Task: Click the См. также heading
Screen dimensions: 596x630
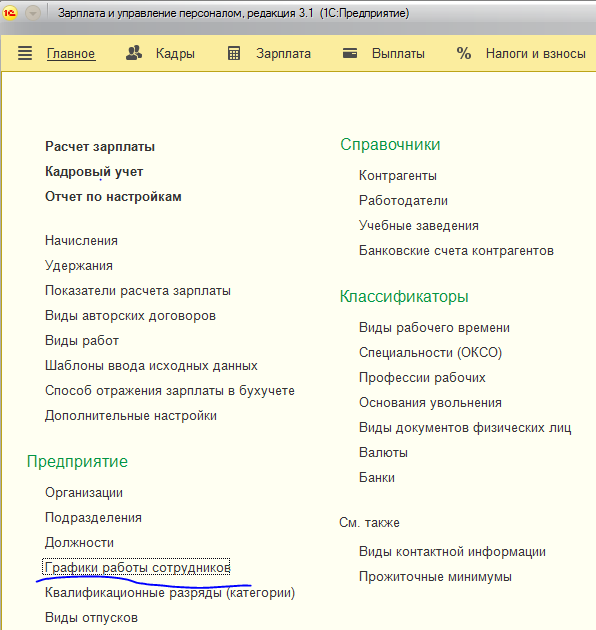Action: [x=369, y=522]
